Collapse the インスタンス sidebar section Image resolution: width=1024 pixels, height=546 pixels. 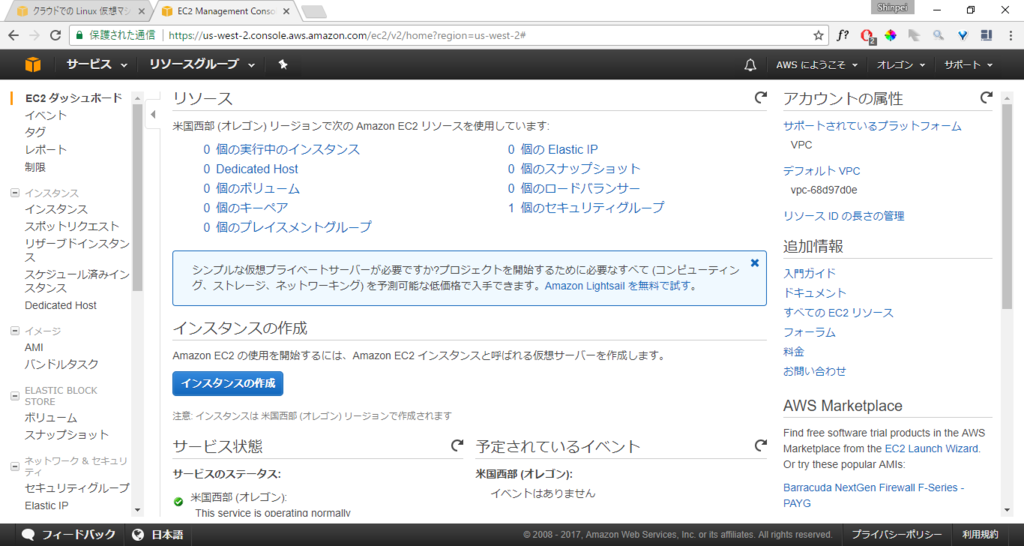coord(15,193)
